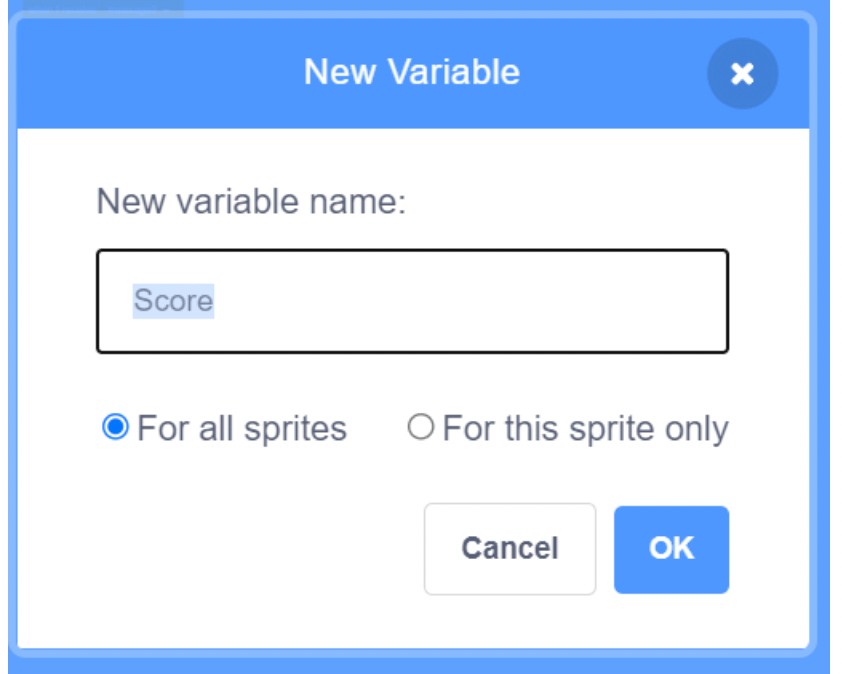The image size is (842, 674).
Task: Make the variable global via 'For all sprites'
Action: click(x=116, y=428)
